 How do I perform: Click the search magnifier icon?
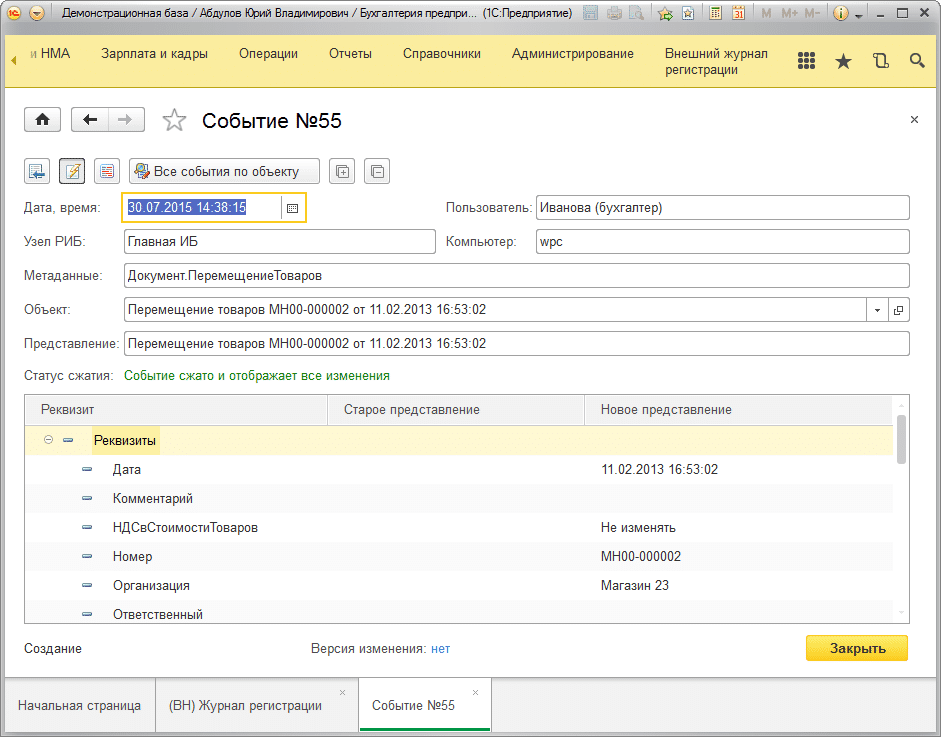click(917, 61)
